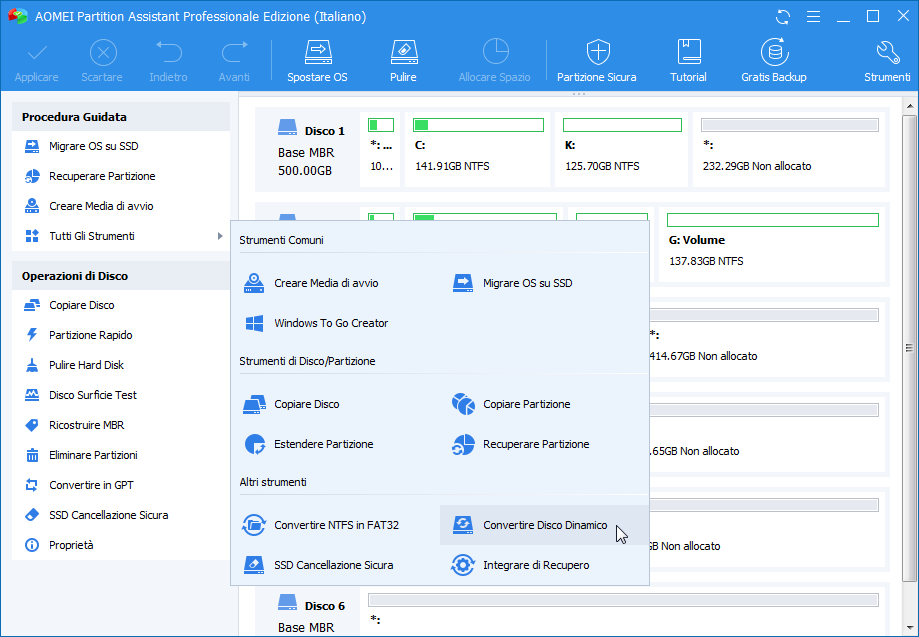Screen dimensions: 919x637
Task: Select Convertire Disco Dinamico
Action: tap(544, 525)
